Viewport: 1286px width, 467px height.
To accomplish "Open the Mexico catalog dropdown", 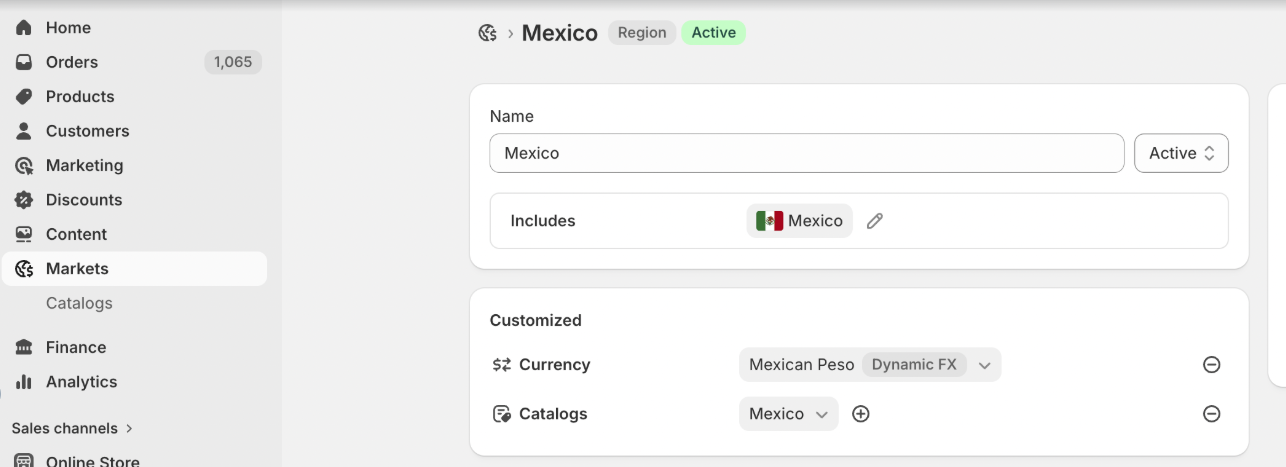I will 788,414.
